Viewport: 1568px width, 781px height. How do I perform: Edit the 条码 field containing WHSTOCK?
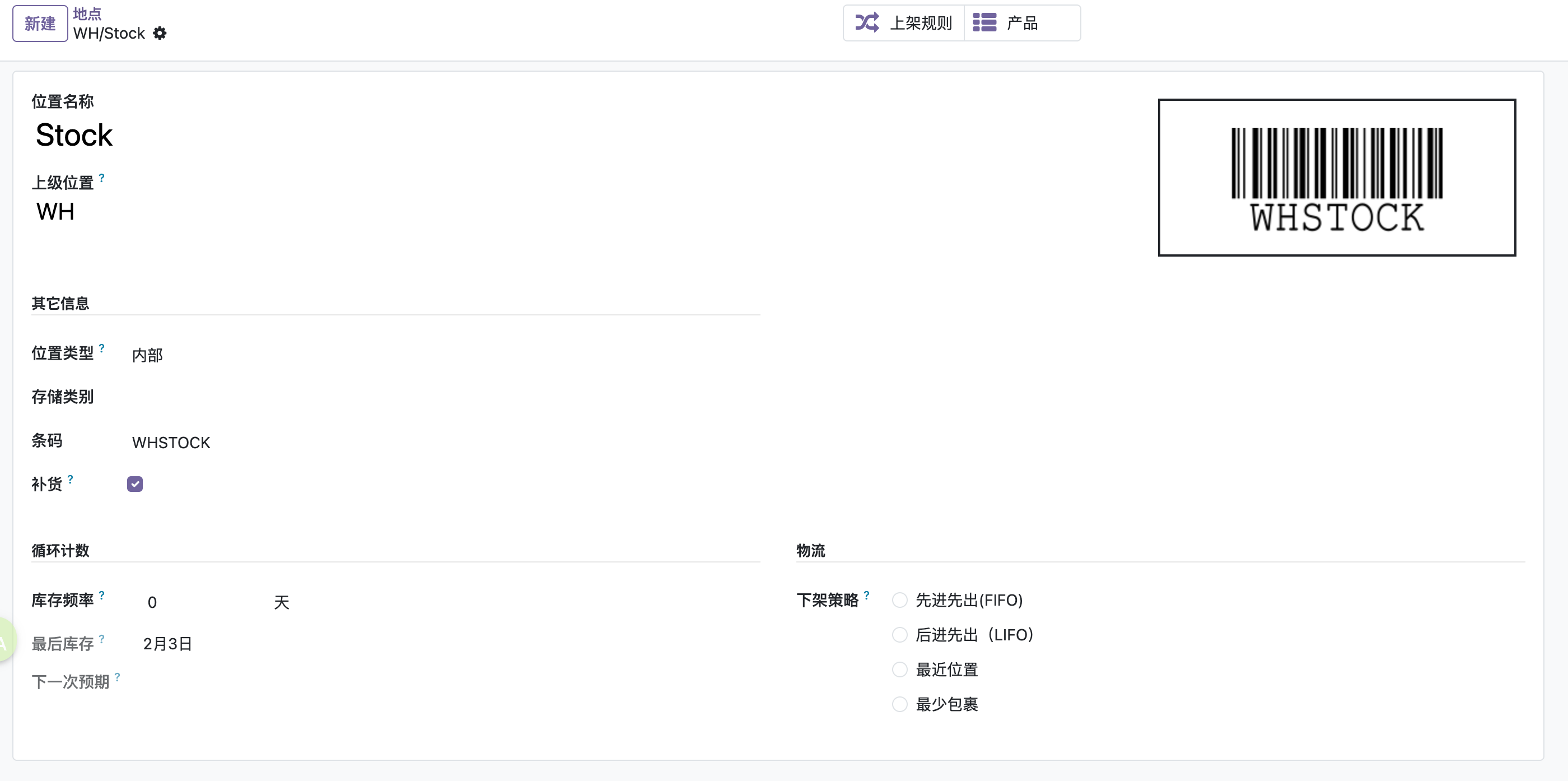click(x=171, y=443)
